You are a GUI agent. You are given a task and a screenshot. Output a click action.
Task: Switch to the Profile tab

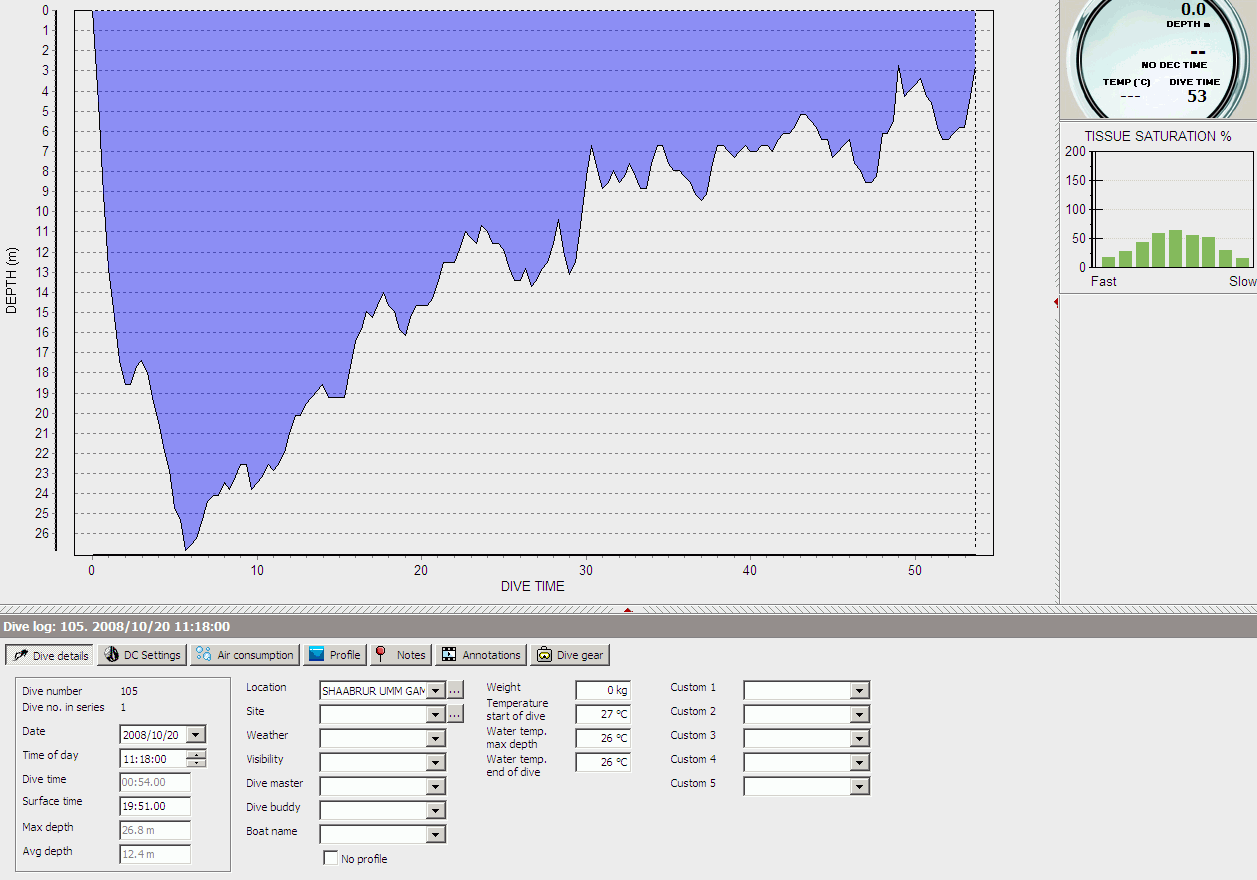(334, 655)
